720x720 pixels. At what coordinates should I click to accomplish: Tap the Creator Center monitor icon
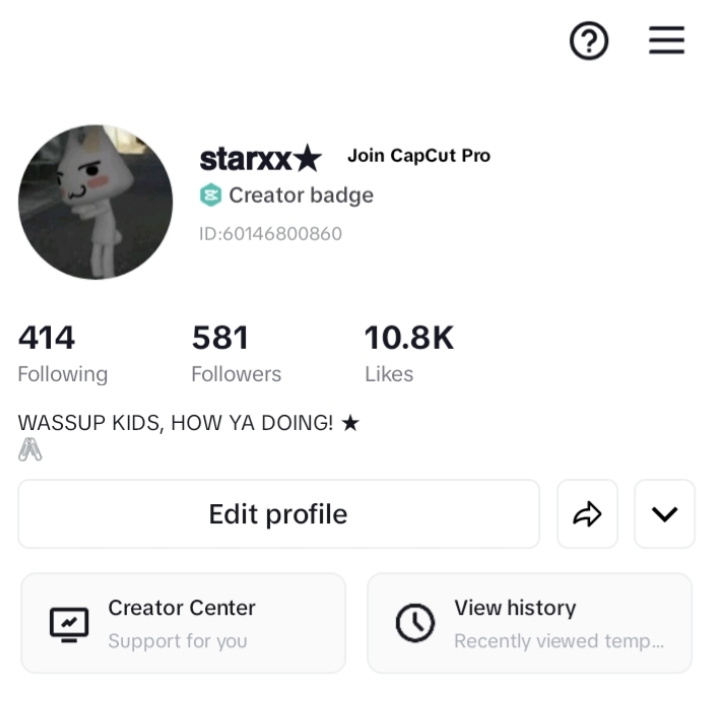(x=69, y=624)
